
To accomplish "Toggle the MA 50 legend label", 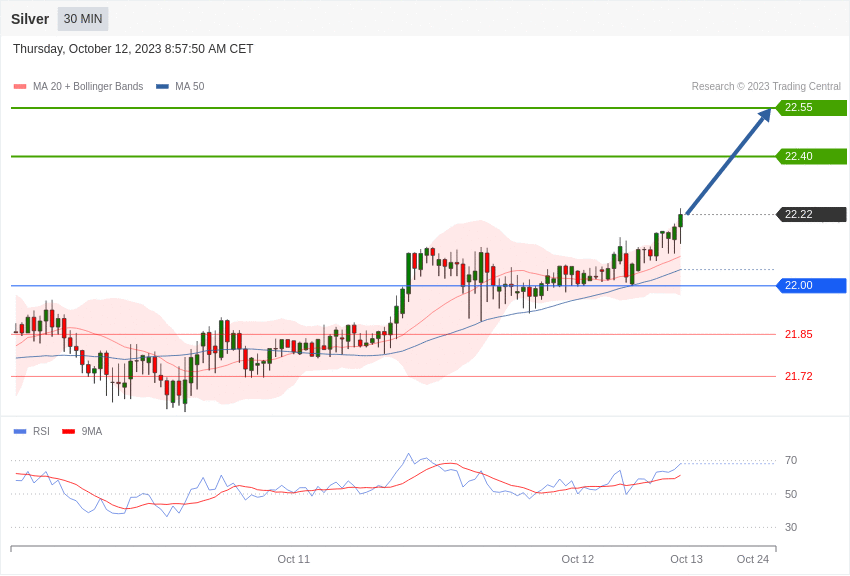I will point(190,87).
